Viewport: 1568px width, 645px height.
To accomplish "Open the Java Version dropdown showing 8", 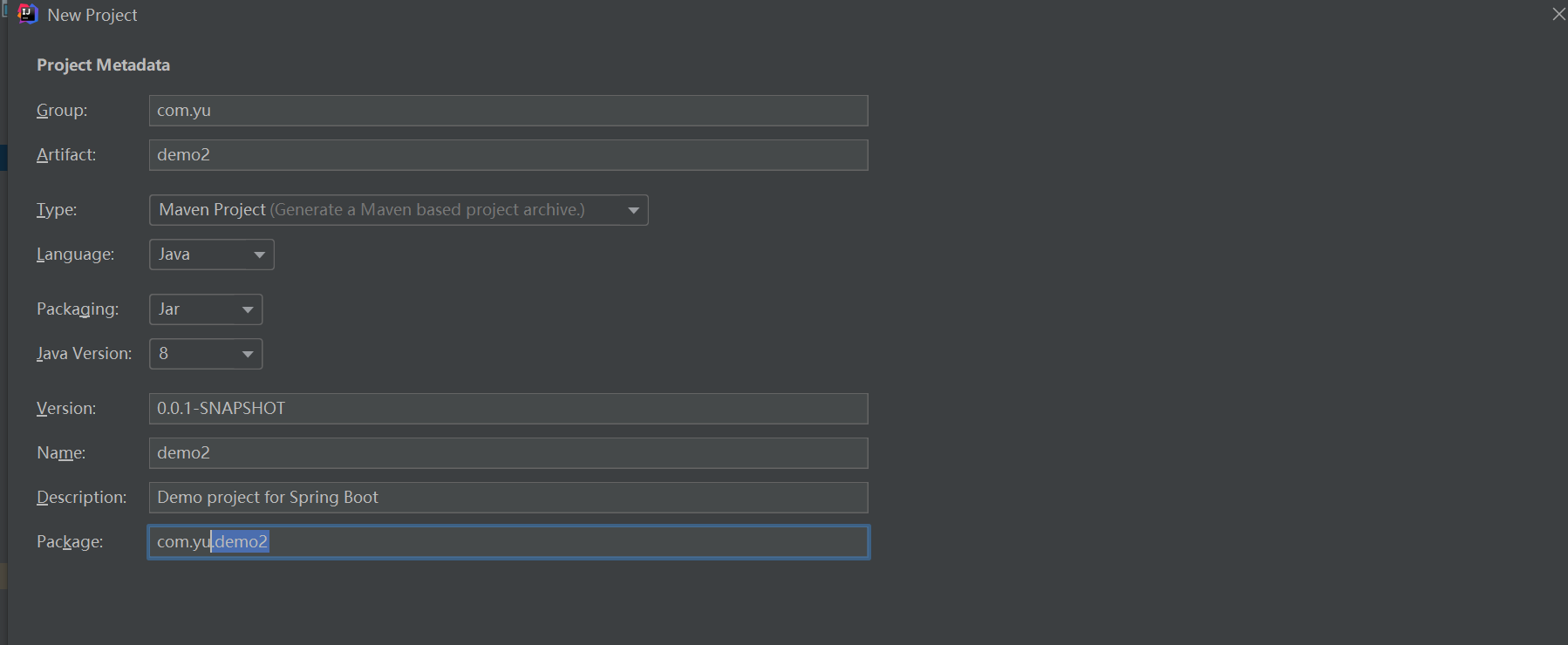I will (x=206, y=354).
